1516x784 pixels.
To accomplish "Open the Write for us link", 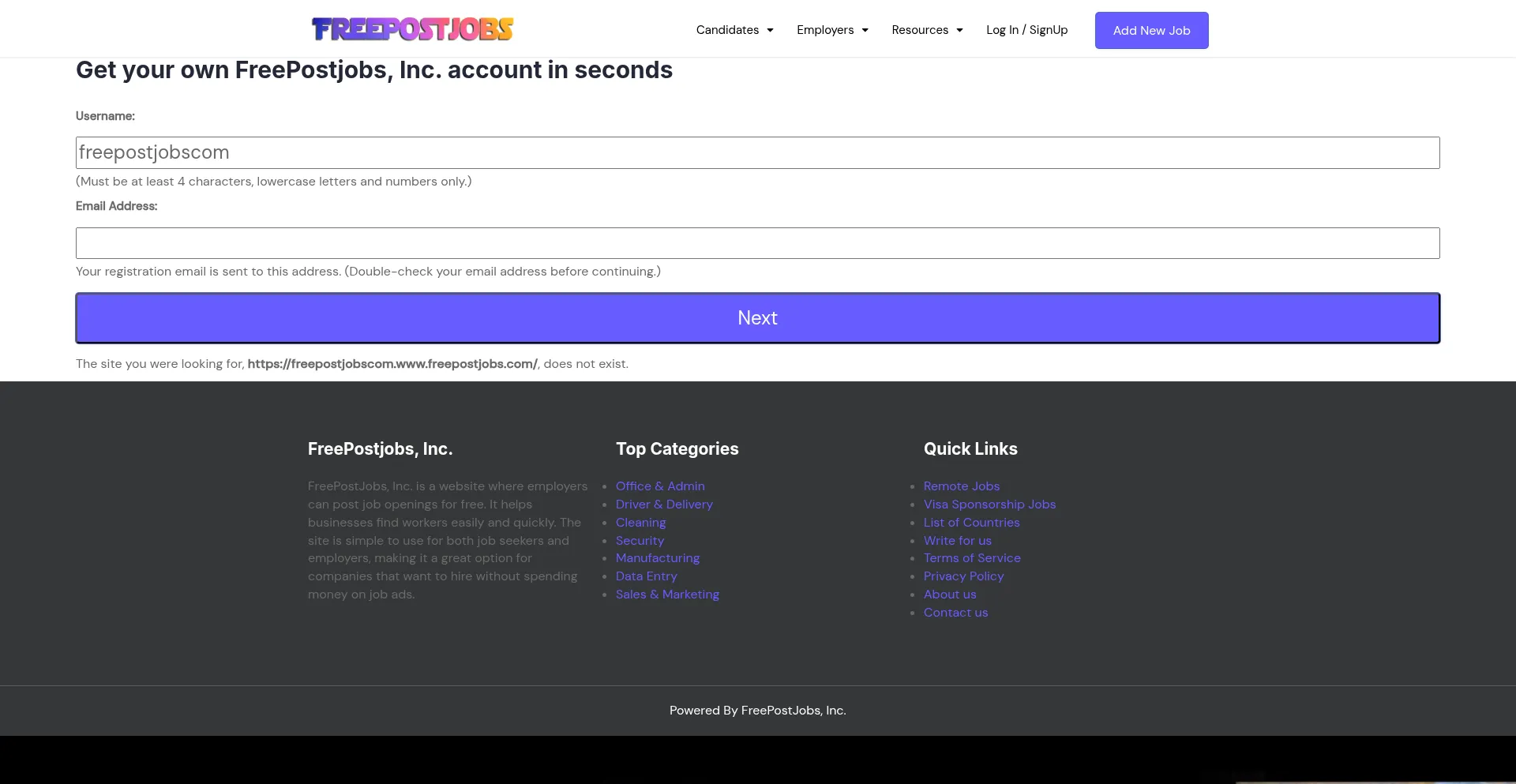I will point(957,541).
